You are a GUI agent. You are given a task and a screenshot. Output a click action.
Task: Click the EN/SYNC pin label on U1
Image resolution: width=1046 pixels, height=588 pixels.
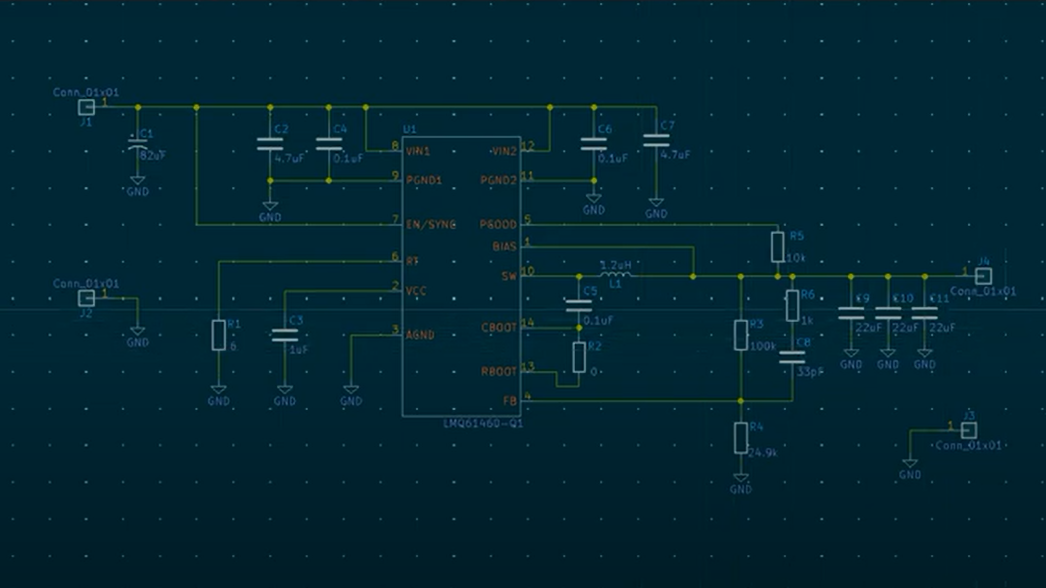(x=431, y=224)
